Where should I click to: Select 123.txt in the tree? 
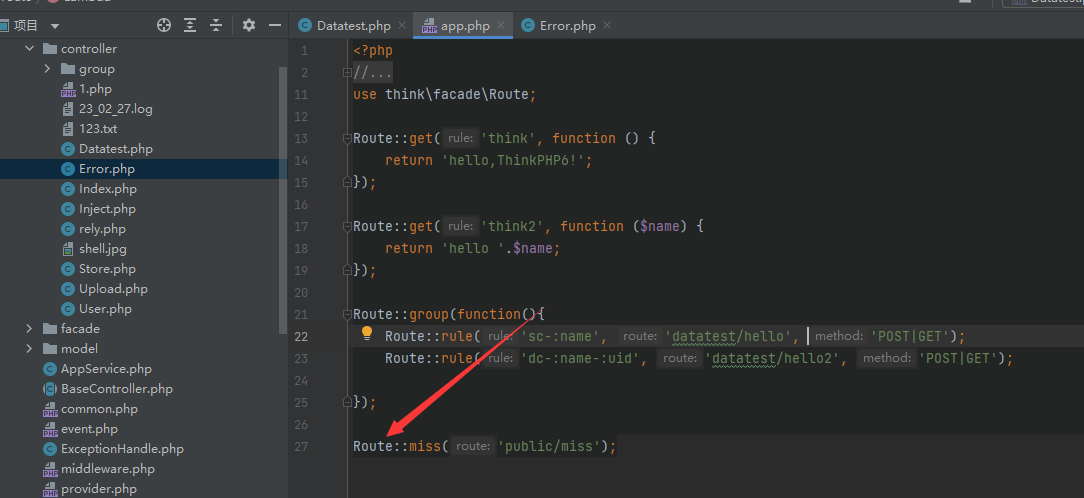pyautogui.click(x=98, y=129)
